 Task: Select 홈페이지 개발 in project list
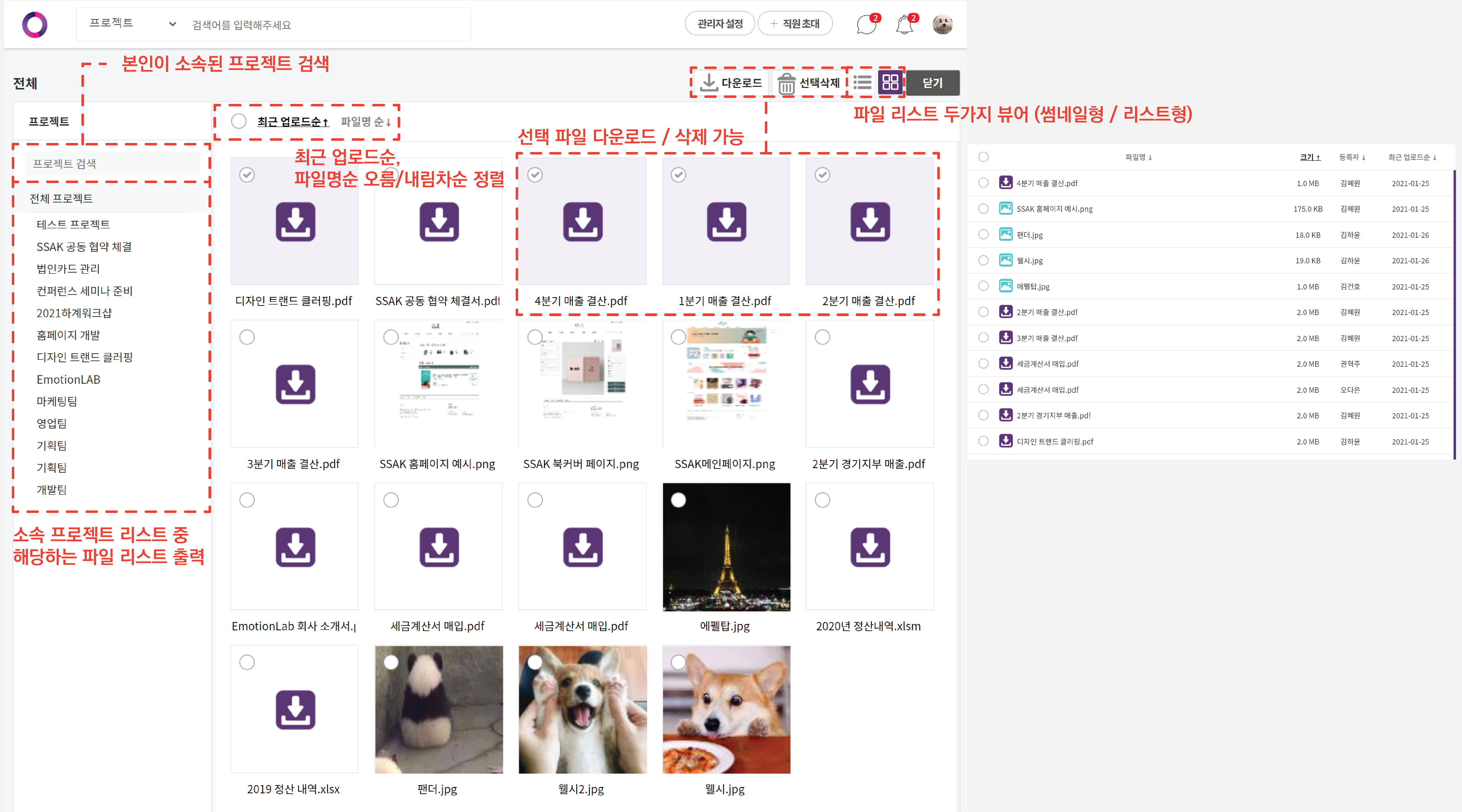(68, 335)
